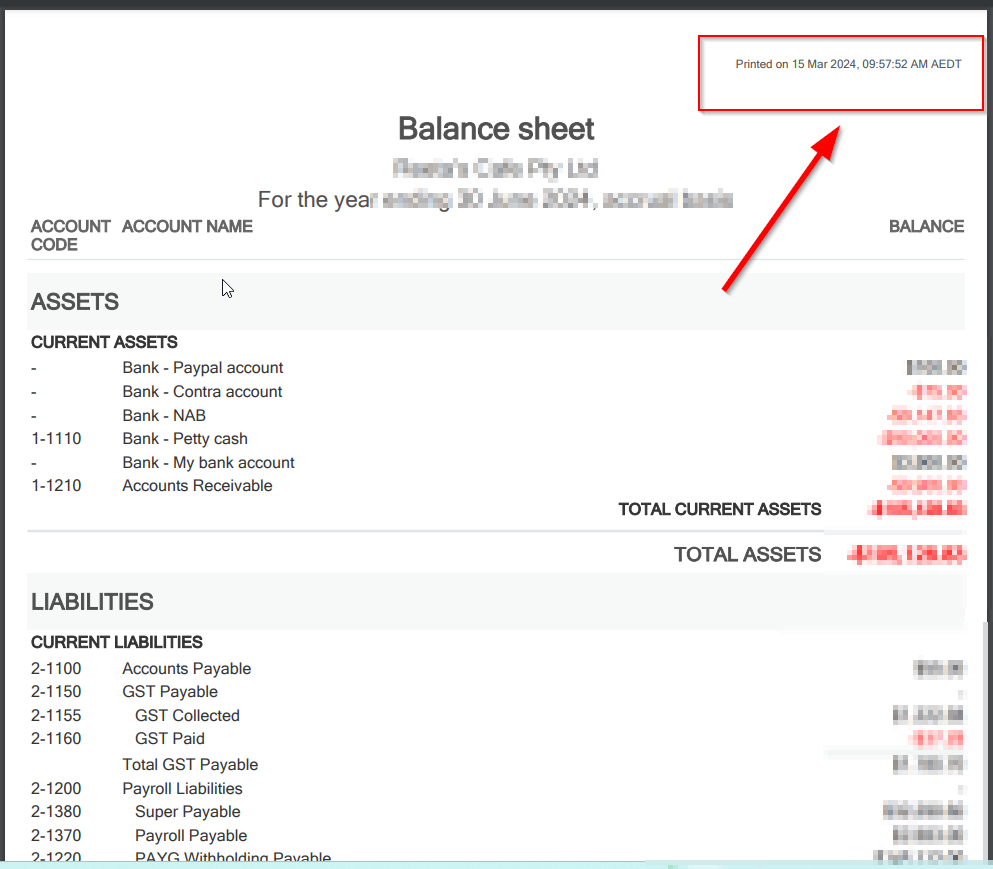Screen dimensions: 993x869
Task: Click account code 2-1155
Action: [x=56, y=715]
